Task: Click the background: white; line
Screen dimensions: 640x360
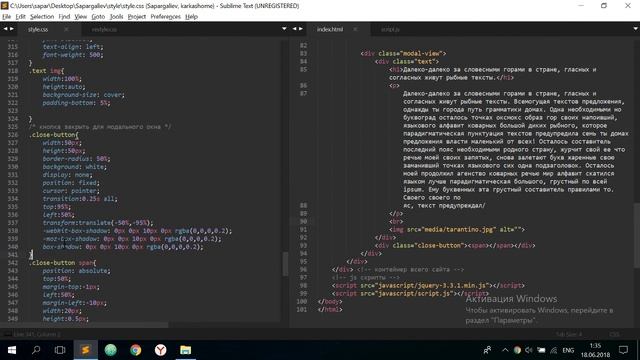Action: tap(75, 167)
